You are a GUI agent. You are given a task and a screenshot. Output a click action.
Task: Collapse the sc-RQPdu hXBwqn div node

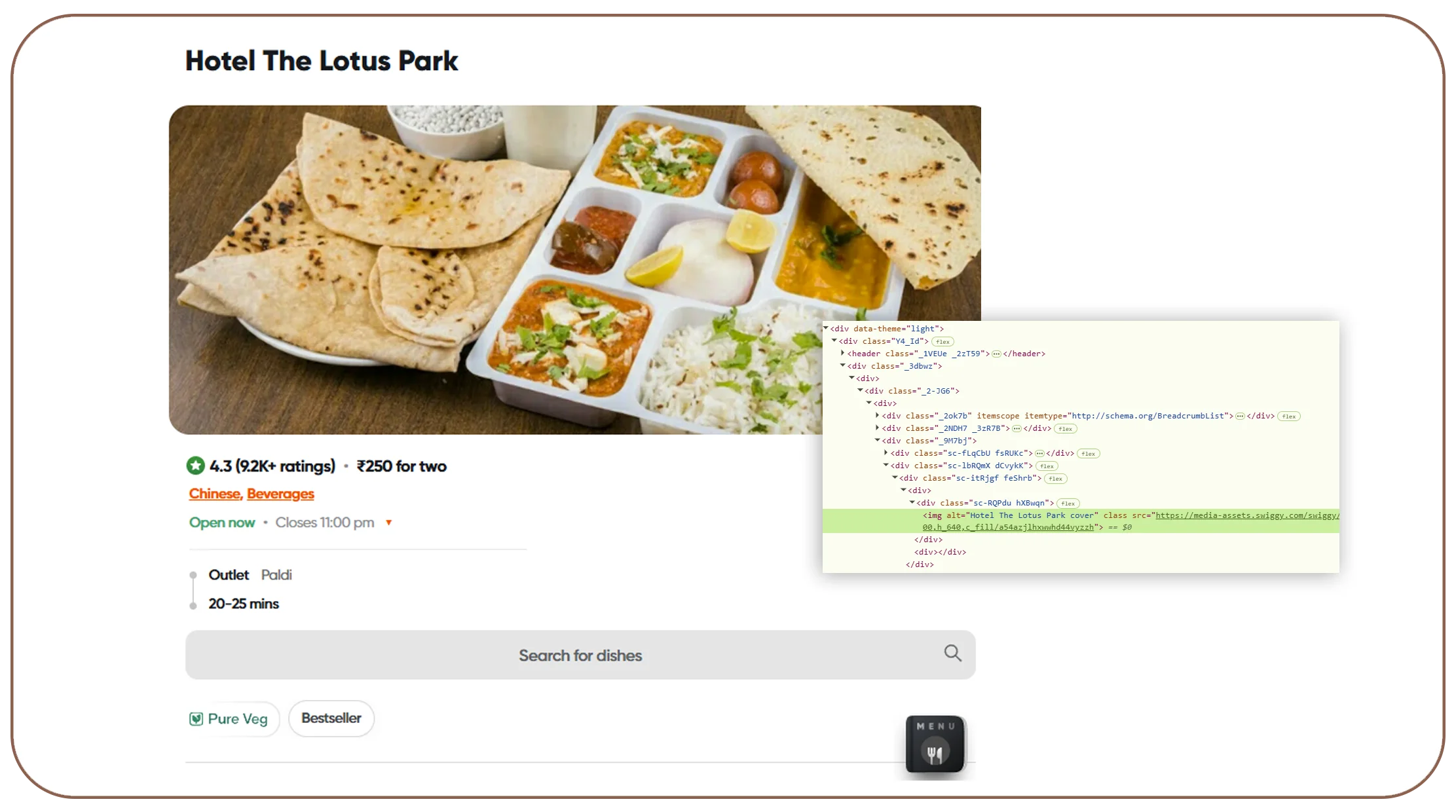click(911, 502)
